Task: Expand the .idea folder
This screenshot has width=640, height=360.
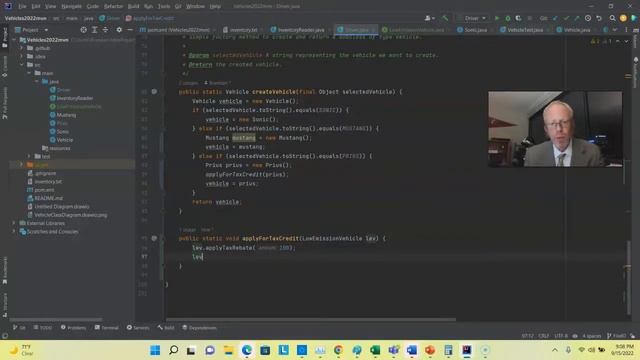Action: 22,56
